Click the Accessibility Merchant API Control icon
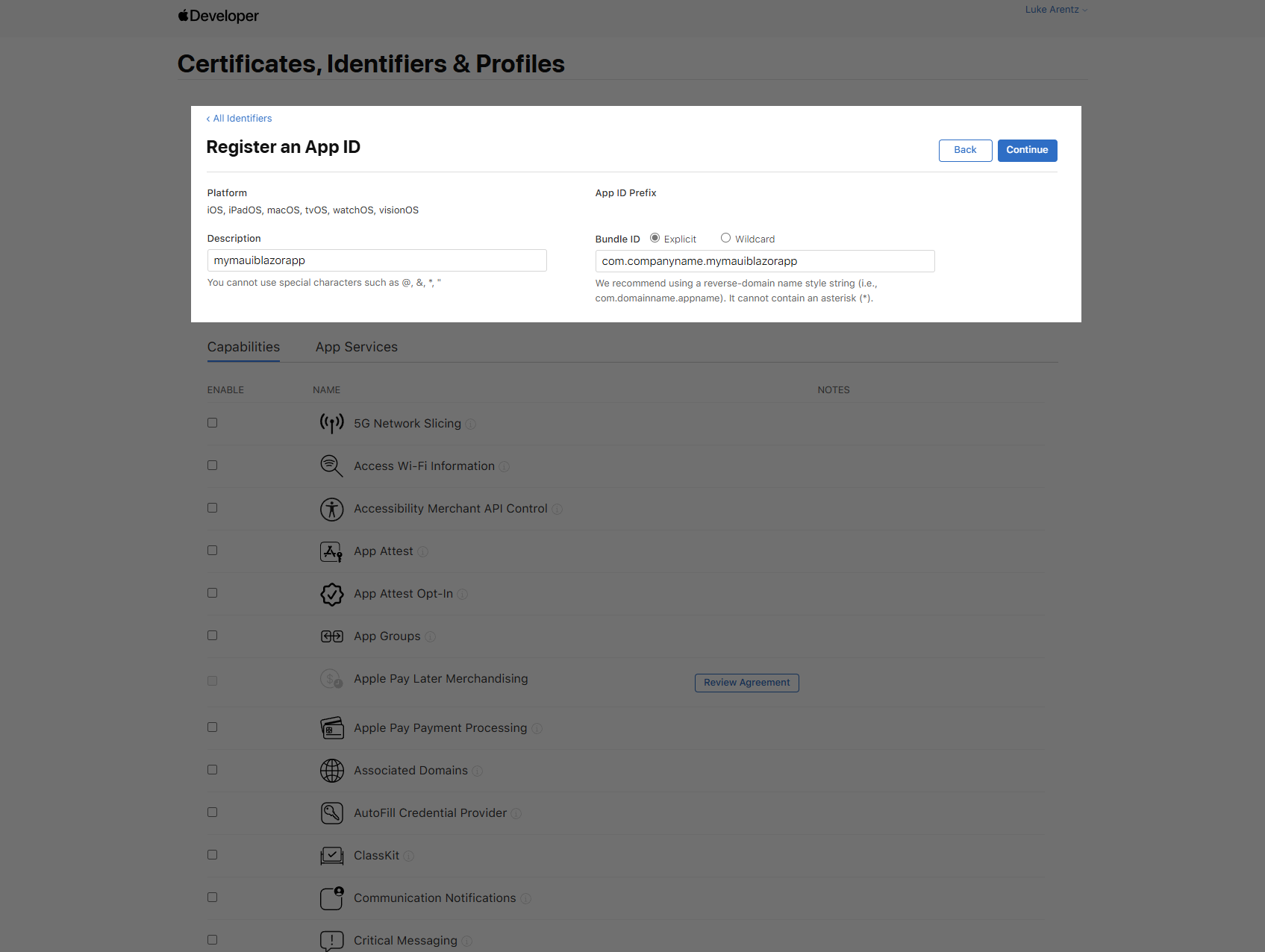 (x=331, y=509)
